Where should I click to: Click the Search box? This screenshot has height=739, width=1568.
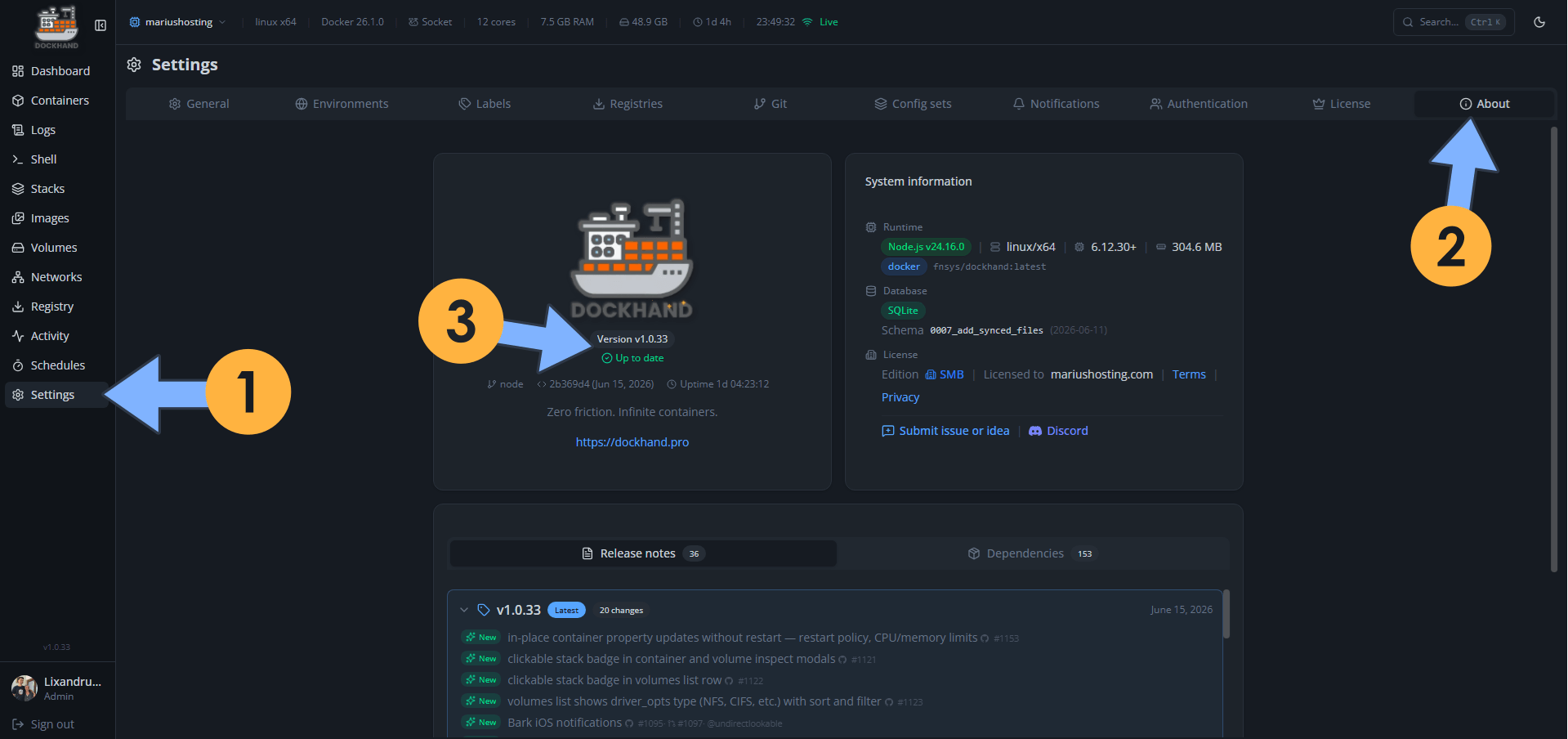(1454, 22)
